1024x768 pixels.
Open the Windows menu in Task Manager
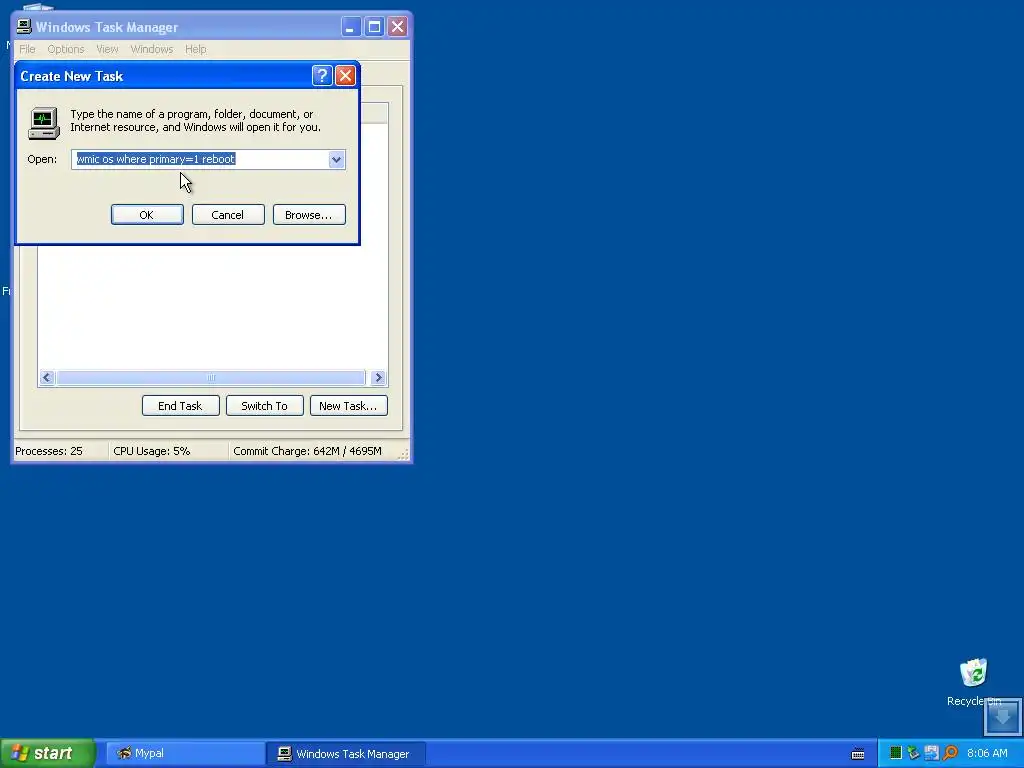(x=152, y=49)
